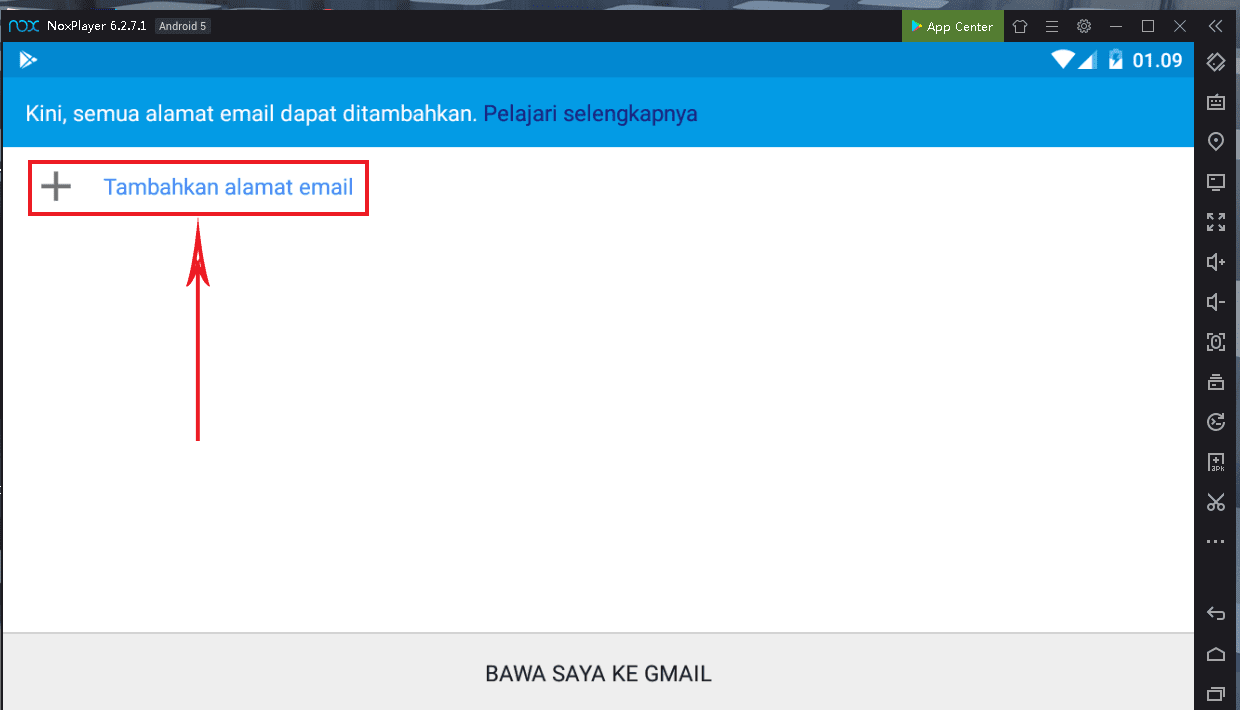This screenshot has height=710, width=1240.
Task: Click the Android back arrow in sidebar
Action: click(x=1216, y=613)
